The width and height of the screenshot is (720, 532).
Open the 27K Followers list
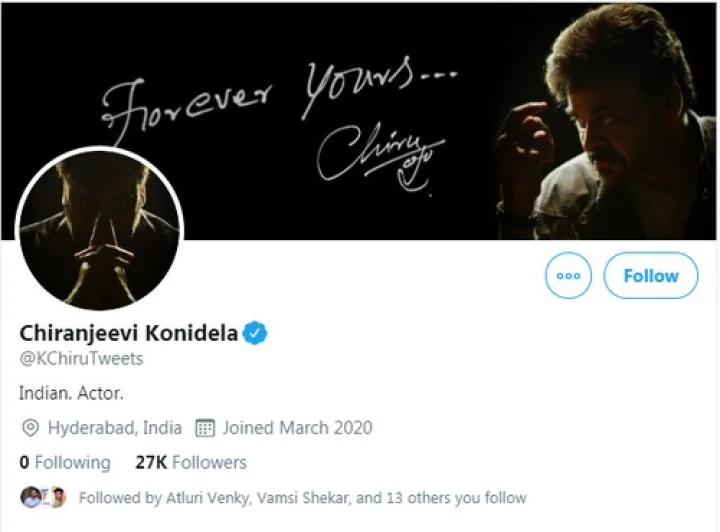(x=190, y=462)
